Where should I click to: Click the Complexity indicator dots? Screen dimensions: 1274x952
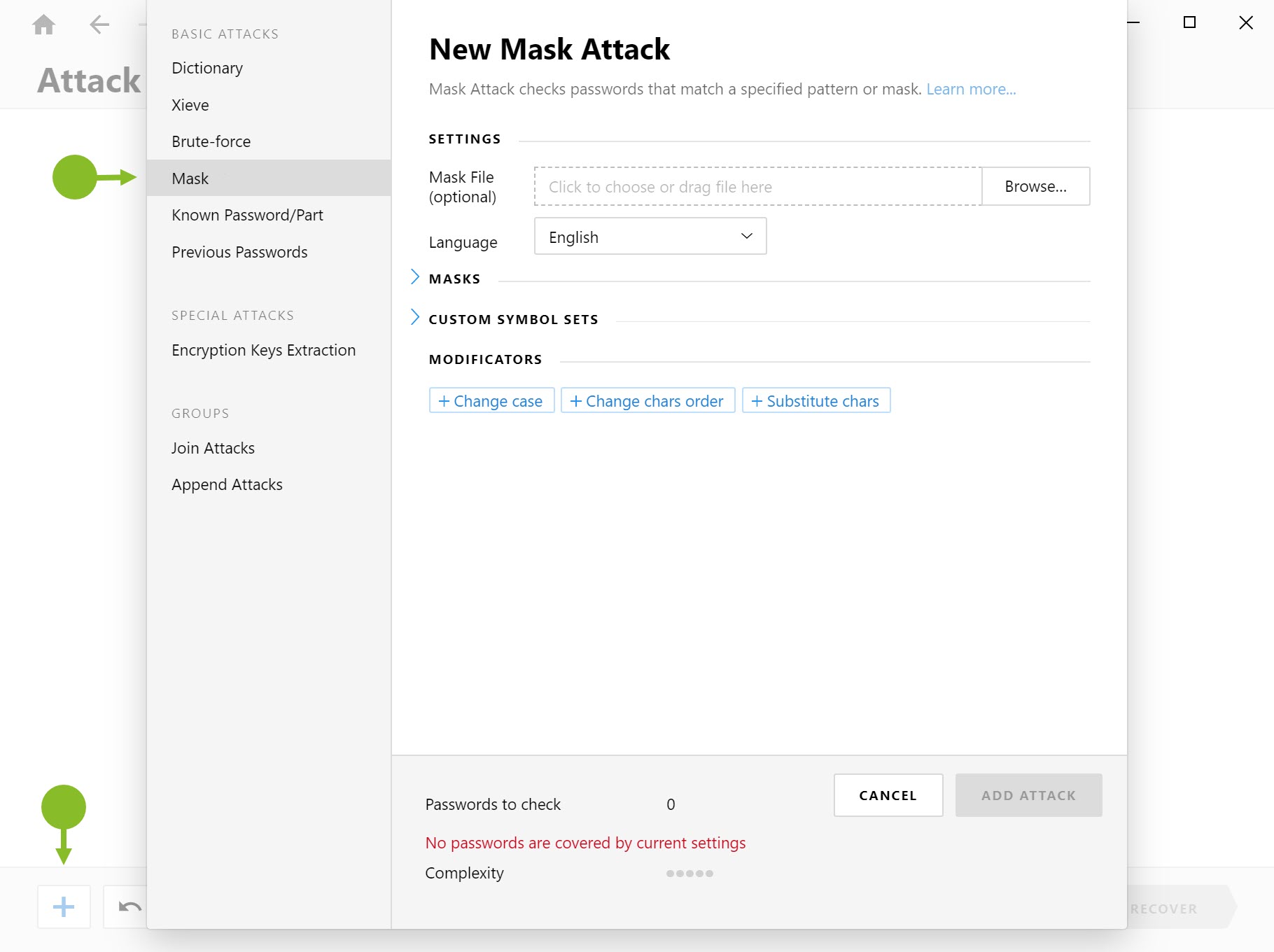pos(689,873)
